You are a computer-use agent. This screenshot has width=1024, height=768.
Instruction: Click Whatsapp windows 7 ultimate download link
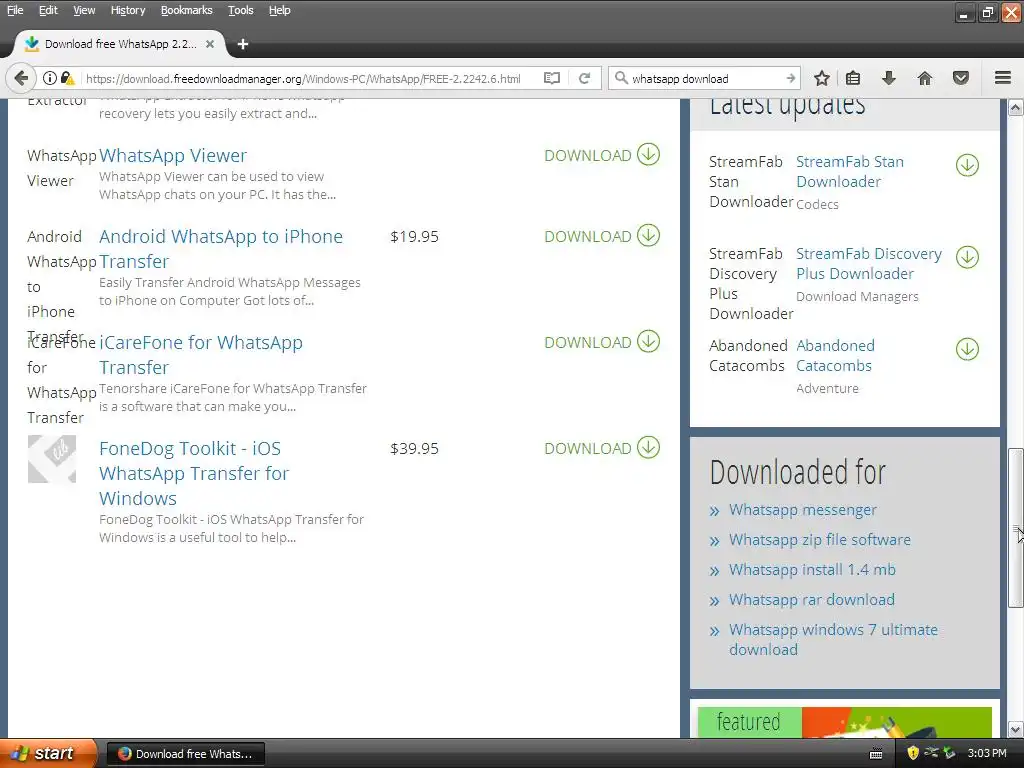point(833,639)
